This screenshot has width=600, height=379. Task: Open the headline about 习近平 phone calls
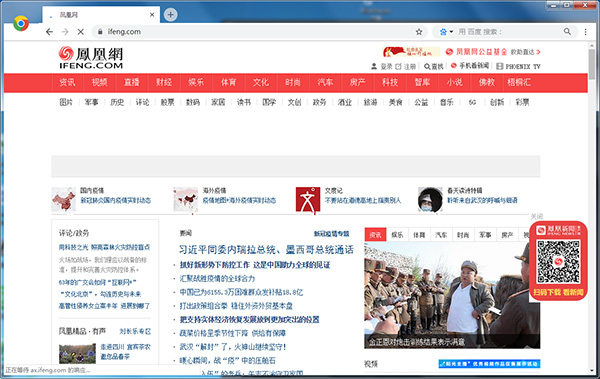(x=266, y=250)
